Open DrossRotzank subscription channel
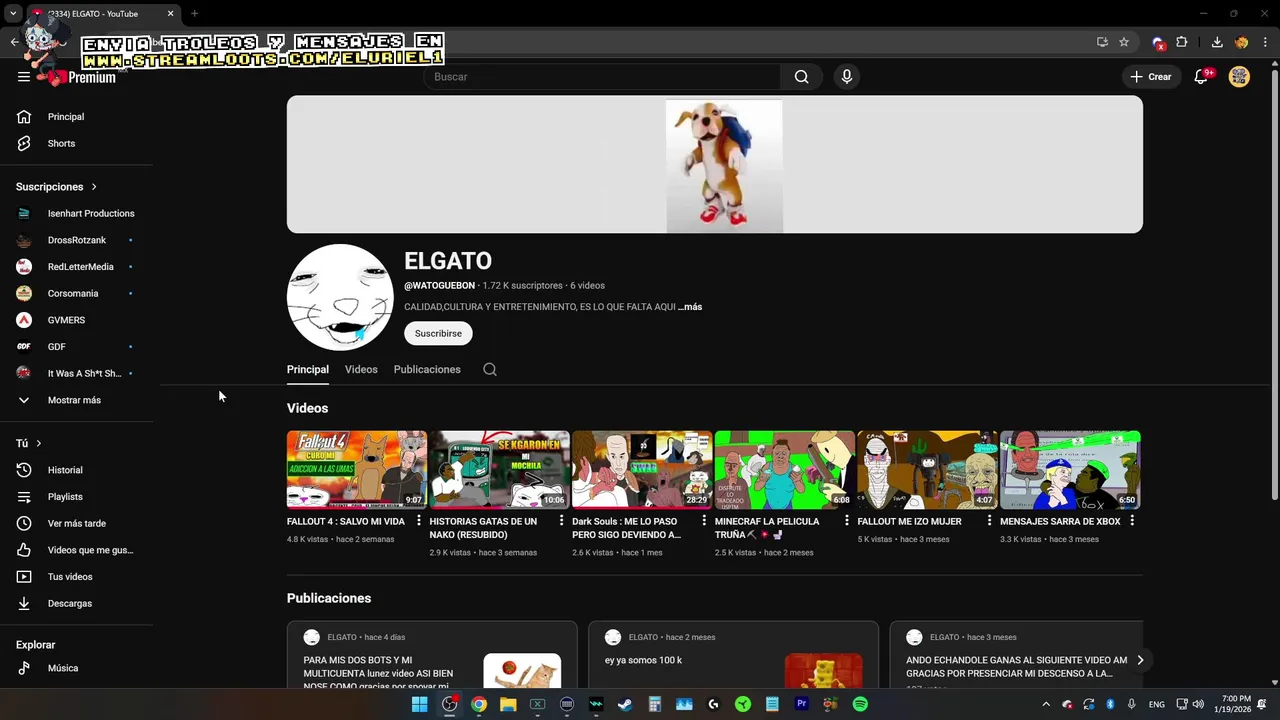 coord(77,240)
